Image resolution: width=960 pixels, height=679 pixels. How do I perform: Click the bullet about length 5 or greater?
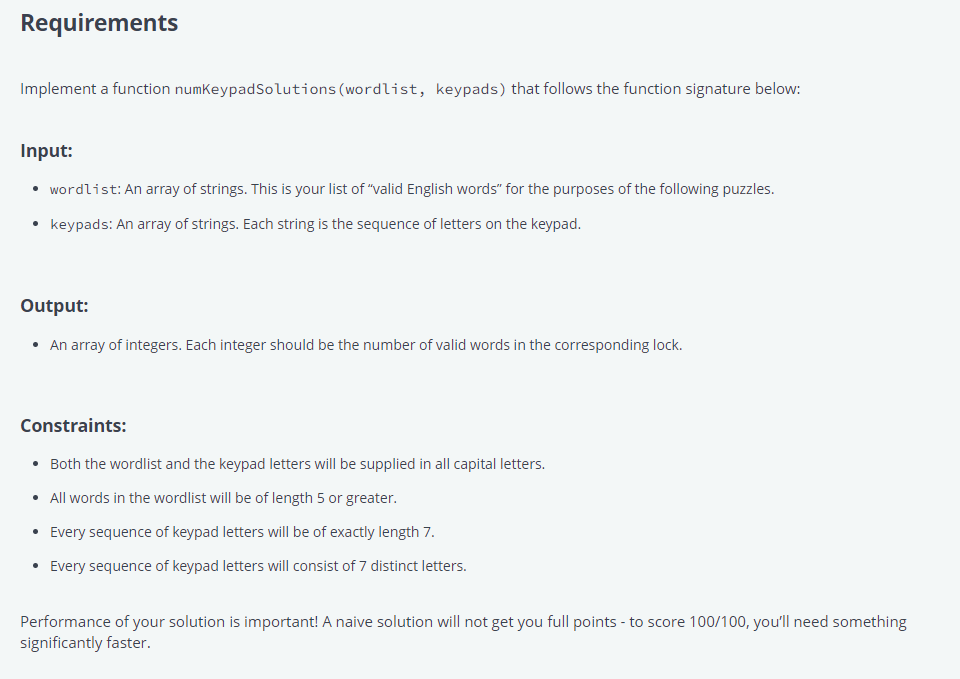pos(223,498)
